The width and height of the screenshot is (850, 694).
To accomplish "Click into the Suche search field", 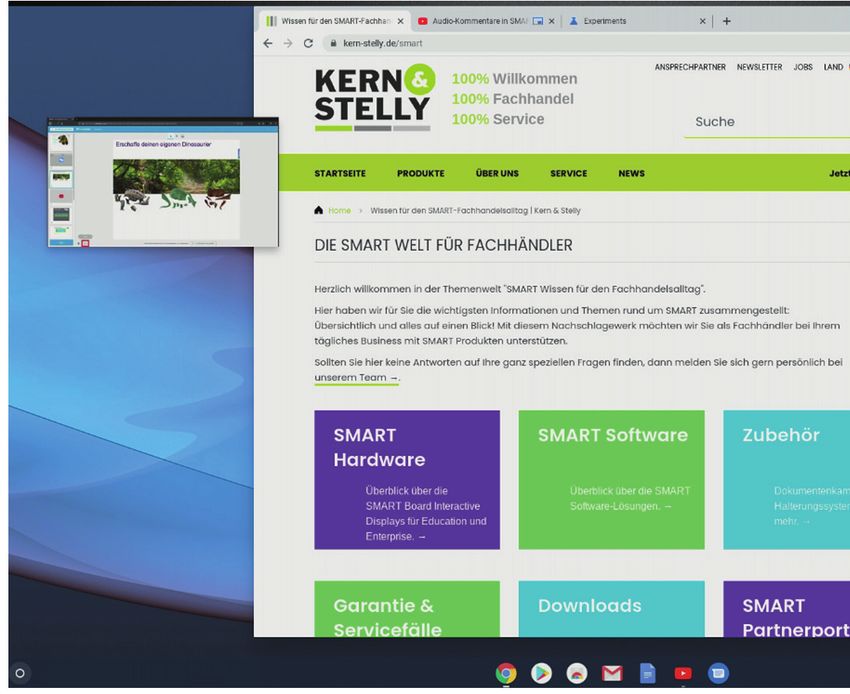I will [765, 122].
